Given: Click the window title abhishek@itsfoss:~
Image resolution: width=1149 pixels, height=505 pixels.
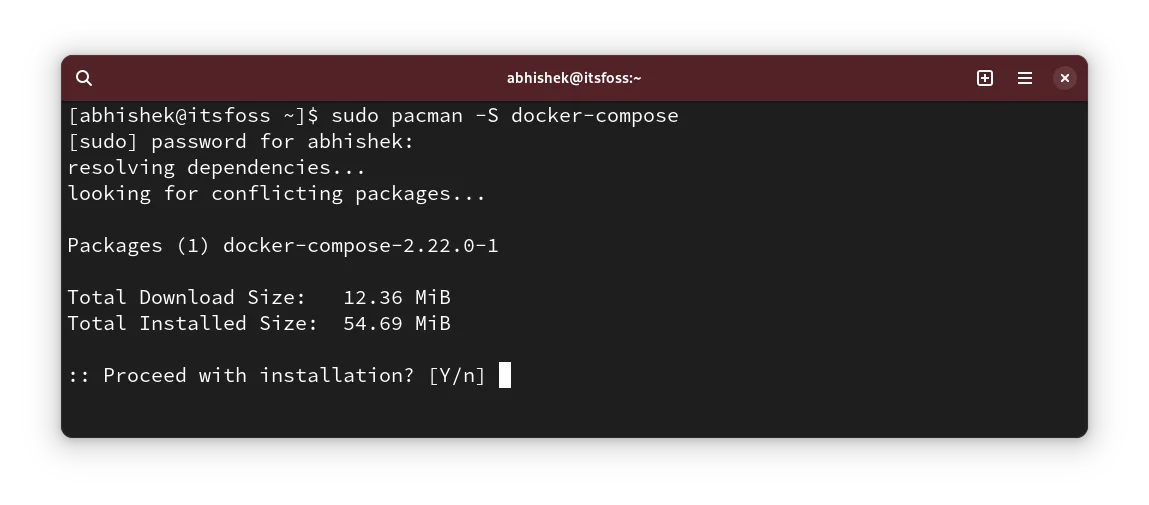Looking at the screenshot, I should point(574,78).
